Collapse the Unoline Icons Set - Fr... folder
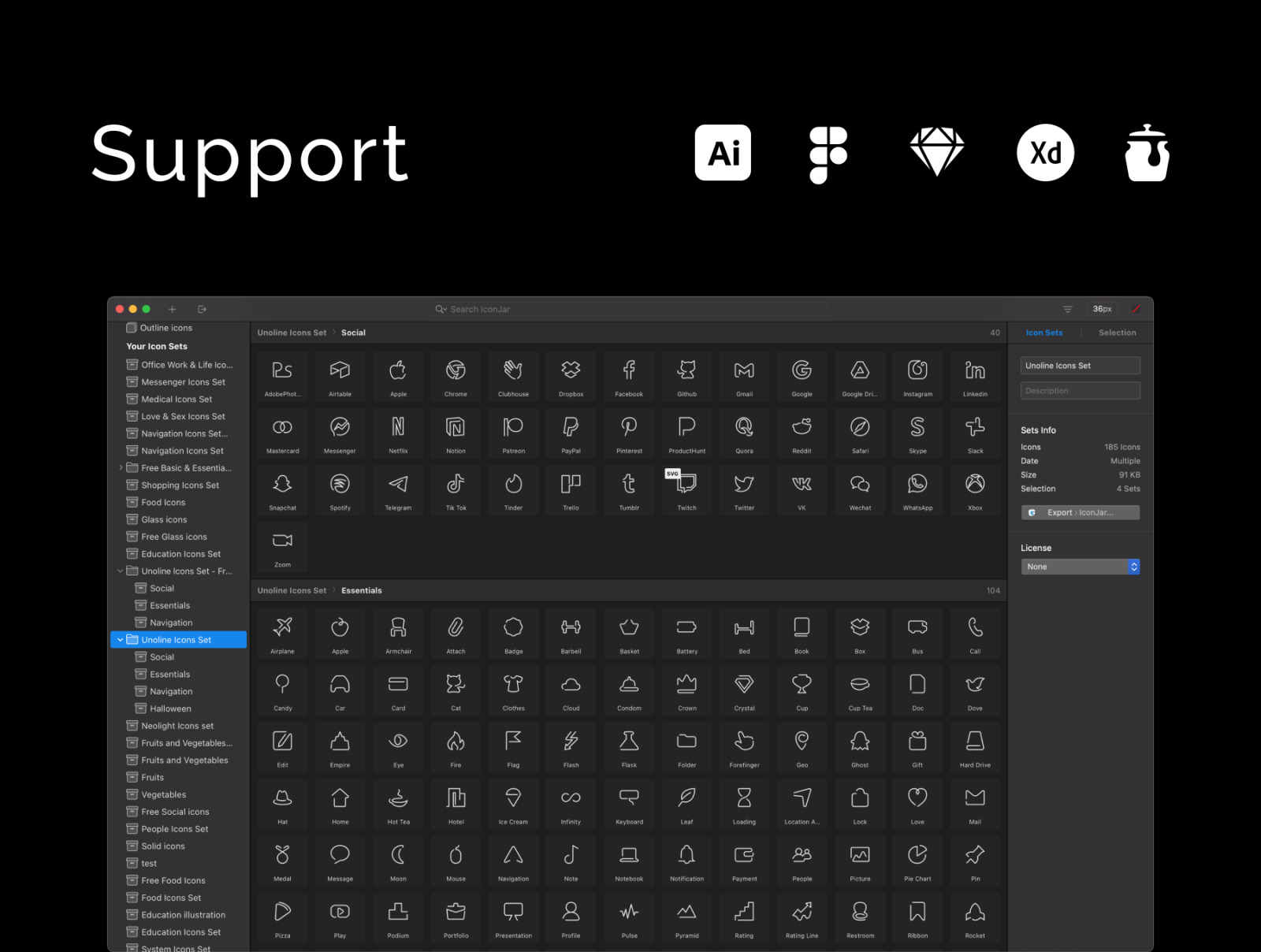This screenshot has height=952, width=1261. pos(120,571)
